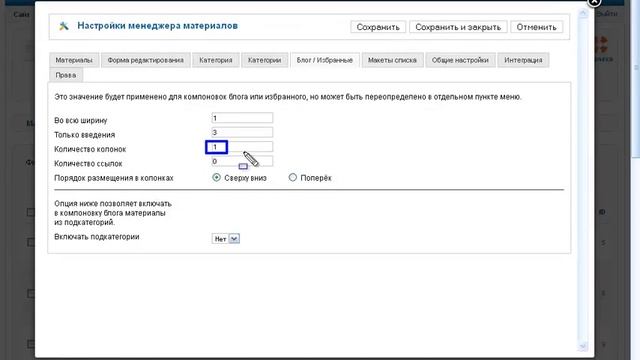Viewport: 640px width, 360px height.
Task: Open the Категория tab
Action: (216, 60)
